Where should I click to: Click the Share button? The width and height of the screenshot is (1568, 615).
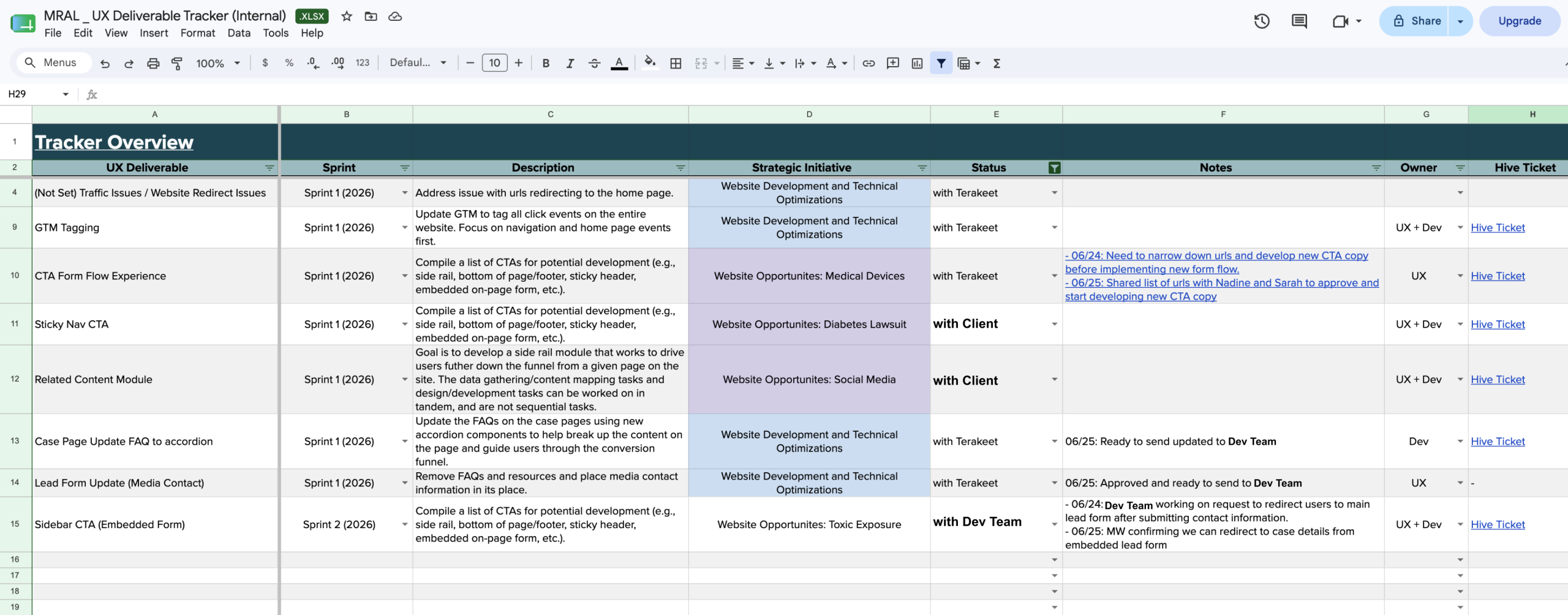1414,21
